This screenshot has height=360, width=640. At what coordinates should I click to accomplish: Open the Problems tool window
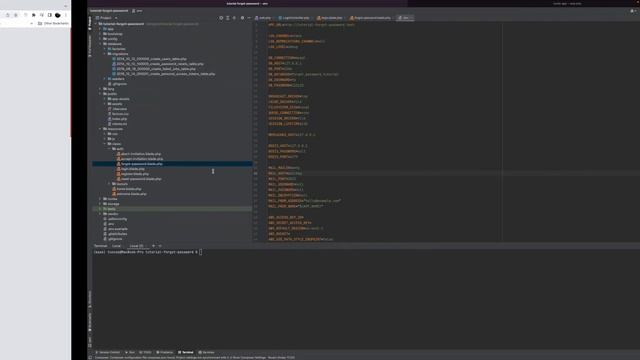[x=165, y=352]
